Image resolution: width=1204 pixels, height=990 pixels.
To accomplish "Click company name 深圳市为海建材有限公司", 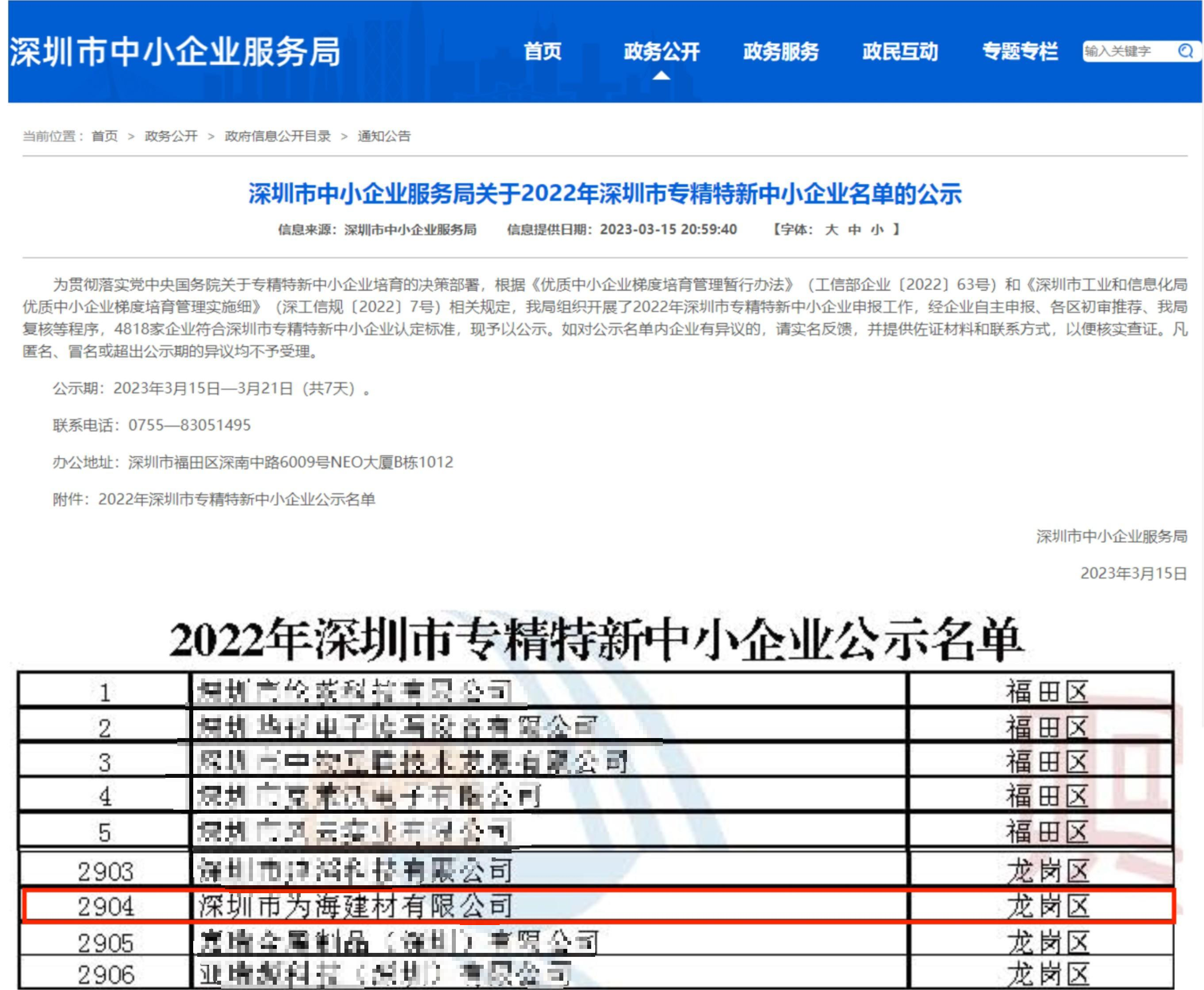I will click(355, 906).
